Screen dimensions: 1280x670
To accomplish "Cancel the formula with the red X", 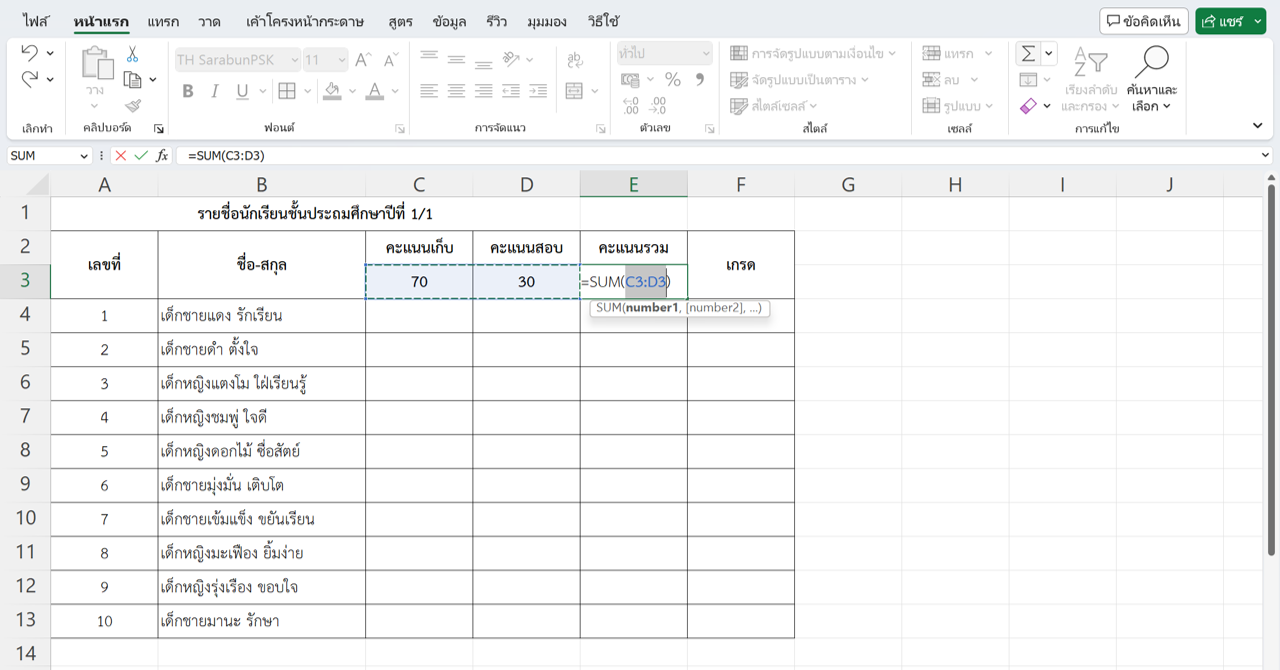I will [x=121, y=156].
